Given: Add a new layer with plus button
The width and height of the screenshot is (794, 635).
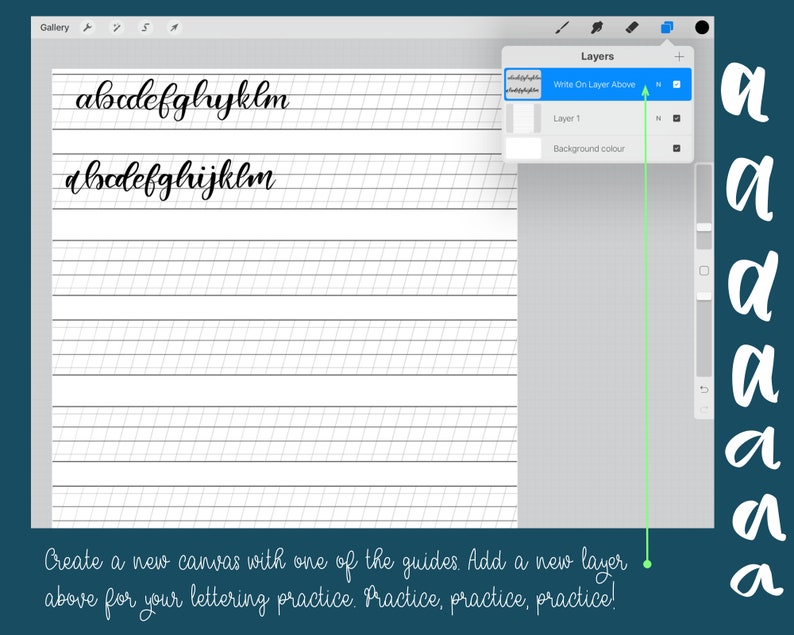Looking at the screenshot, I should (x=679, y=57).
